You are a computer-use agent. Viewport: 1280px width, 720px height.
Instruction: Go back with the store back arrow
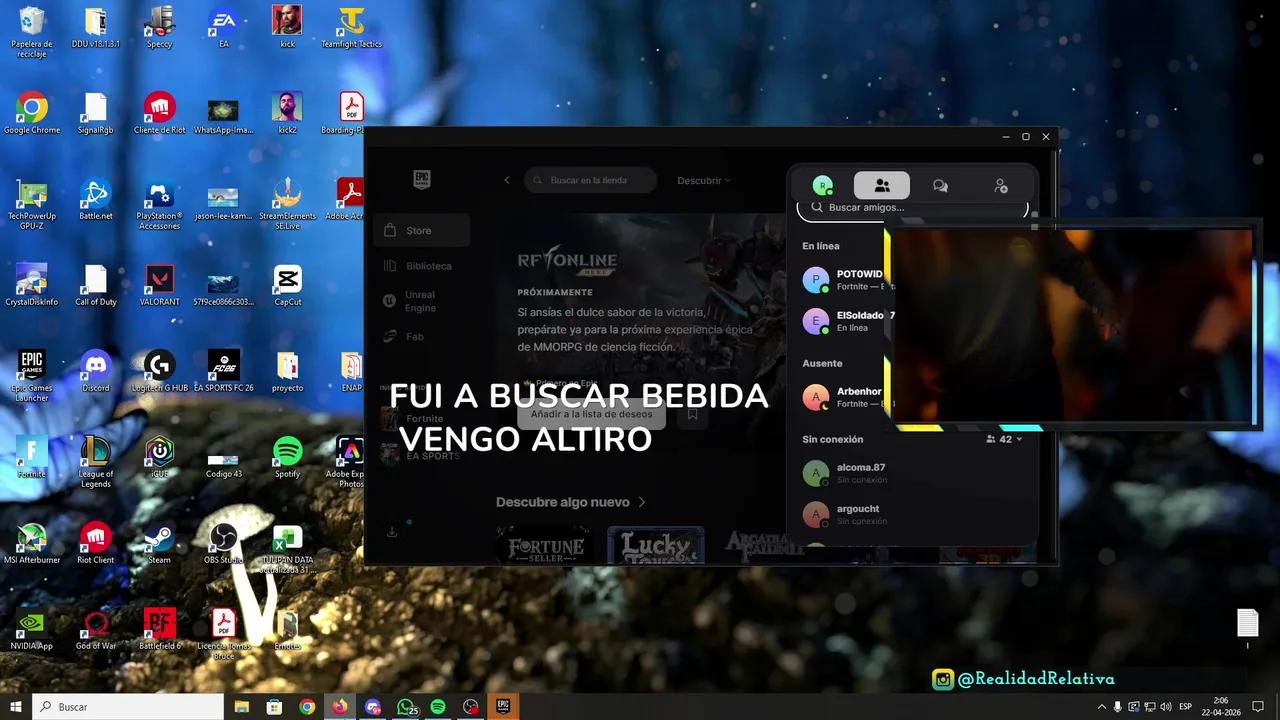pyautogui.click(x=507, y=180)
